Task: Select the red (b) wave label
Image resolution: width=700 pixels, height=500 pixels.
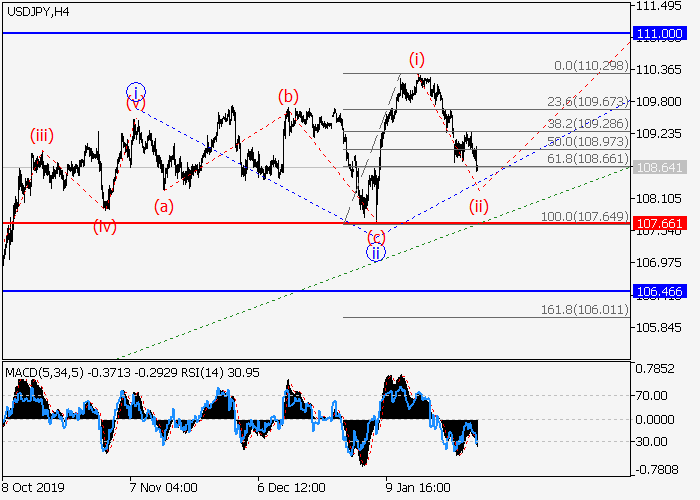Action: (x=289, y=96)
